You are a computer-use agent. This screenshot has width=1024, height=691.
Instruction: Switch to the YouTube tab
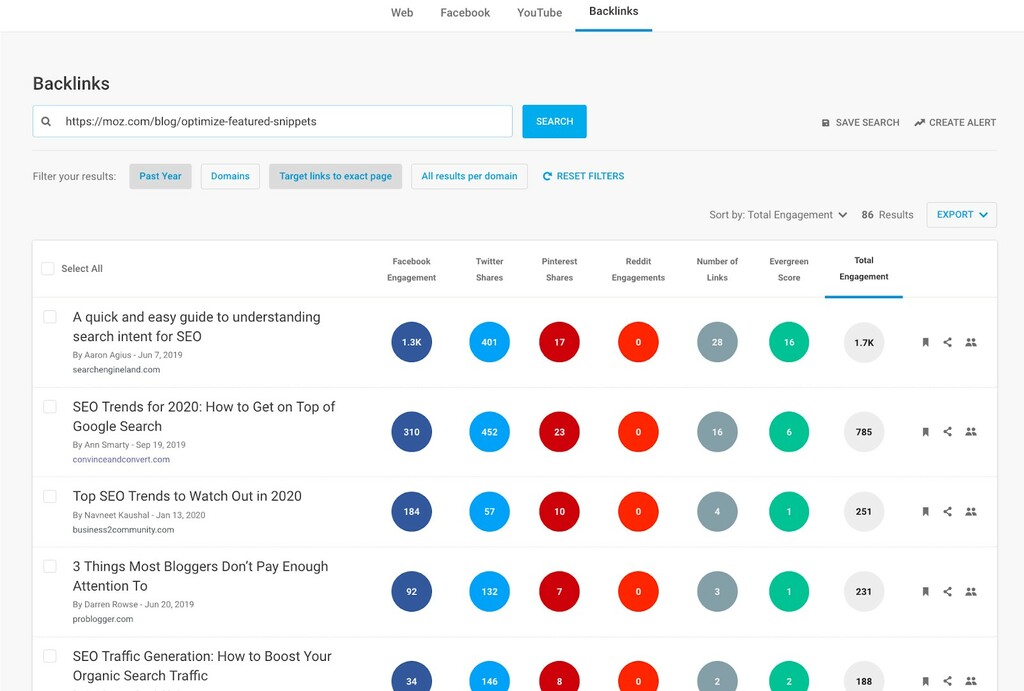click(539, 13)
